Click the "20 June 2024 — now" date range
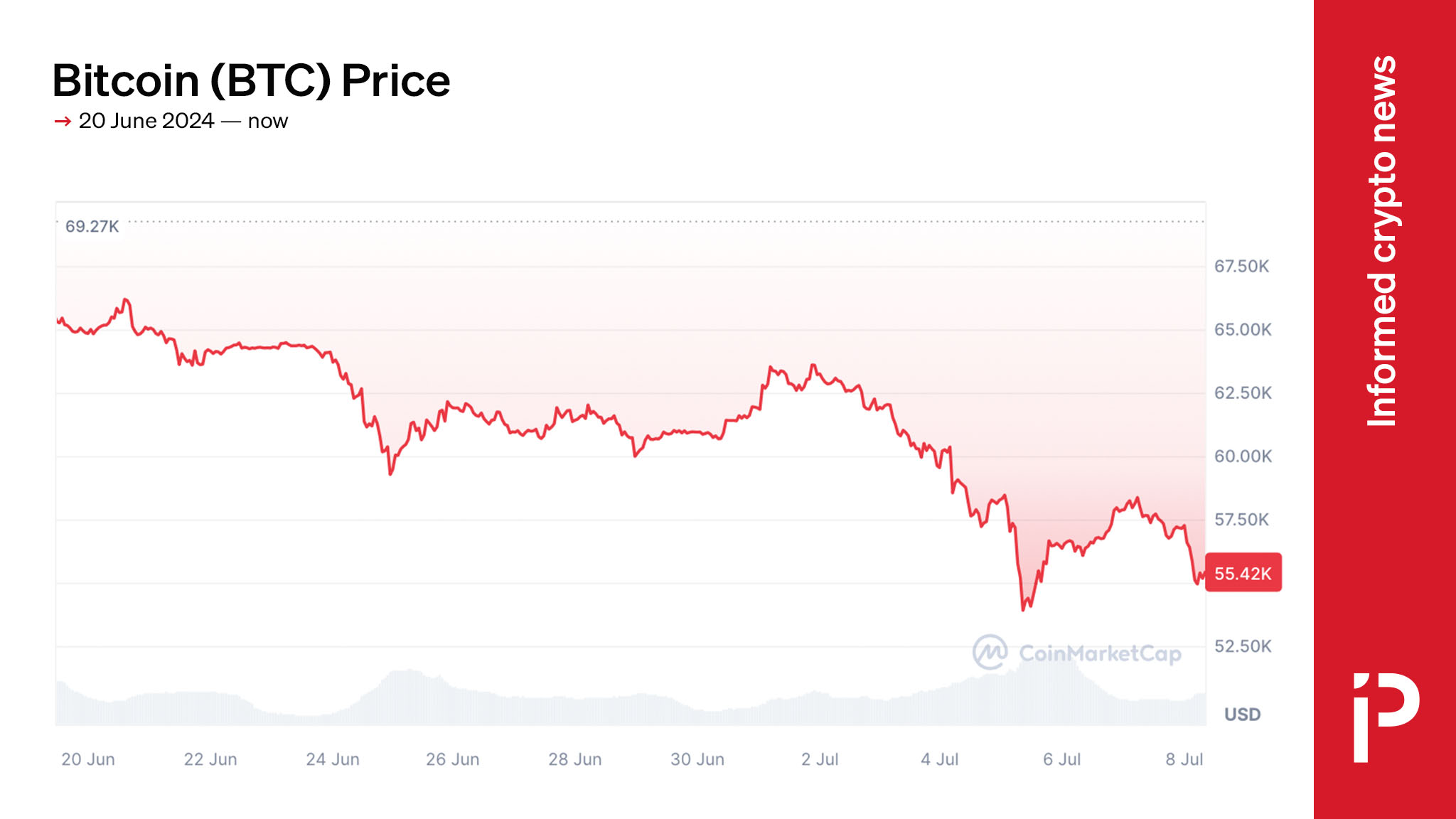1456x819 pixels. coord(183,121)
